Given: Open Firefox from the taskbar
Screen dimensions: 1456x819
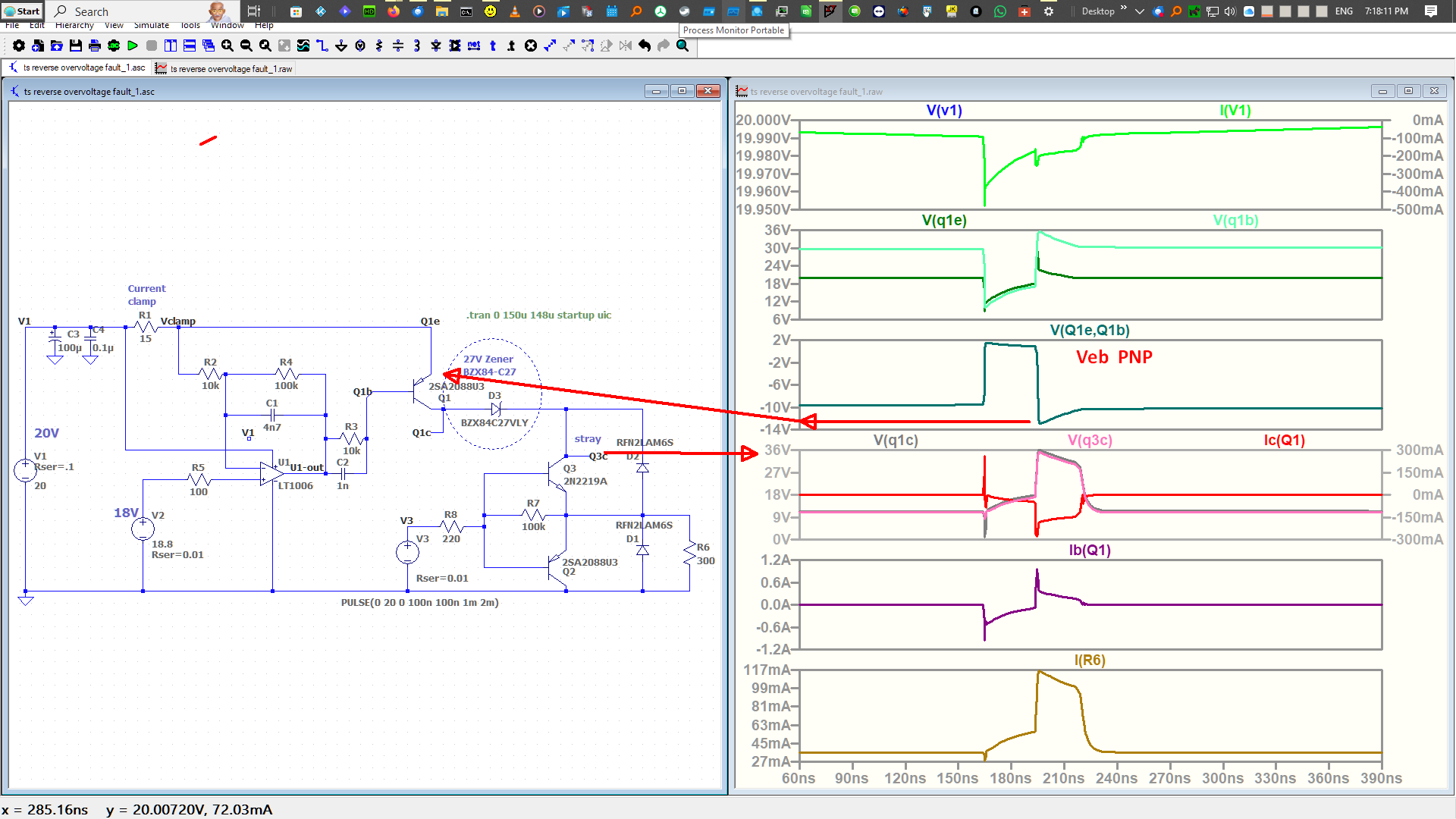Looking at the screenshot, I should click(x=394, y=11).
